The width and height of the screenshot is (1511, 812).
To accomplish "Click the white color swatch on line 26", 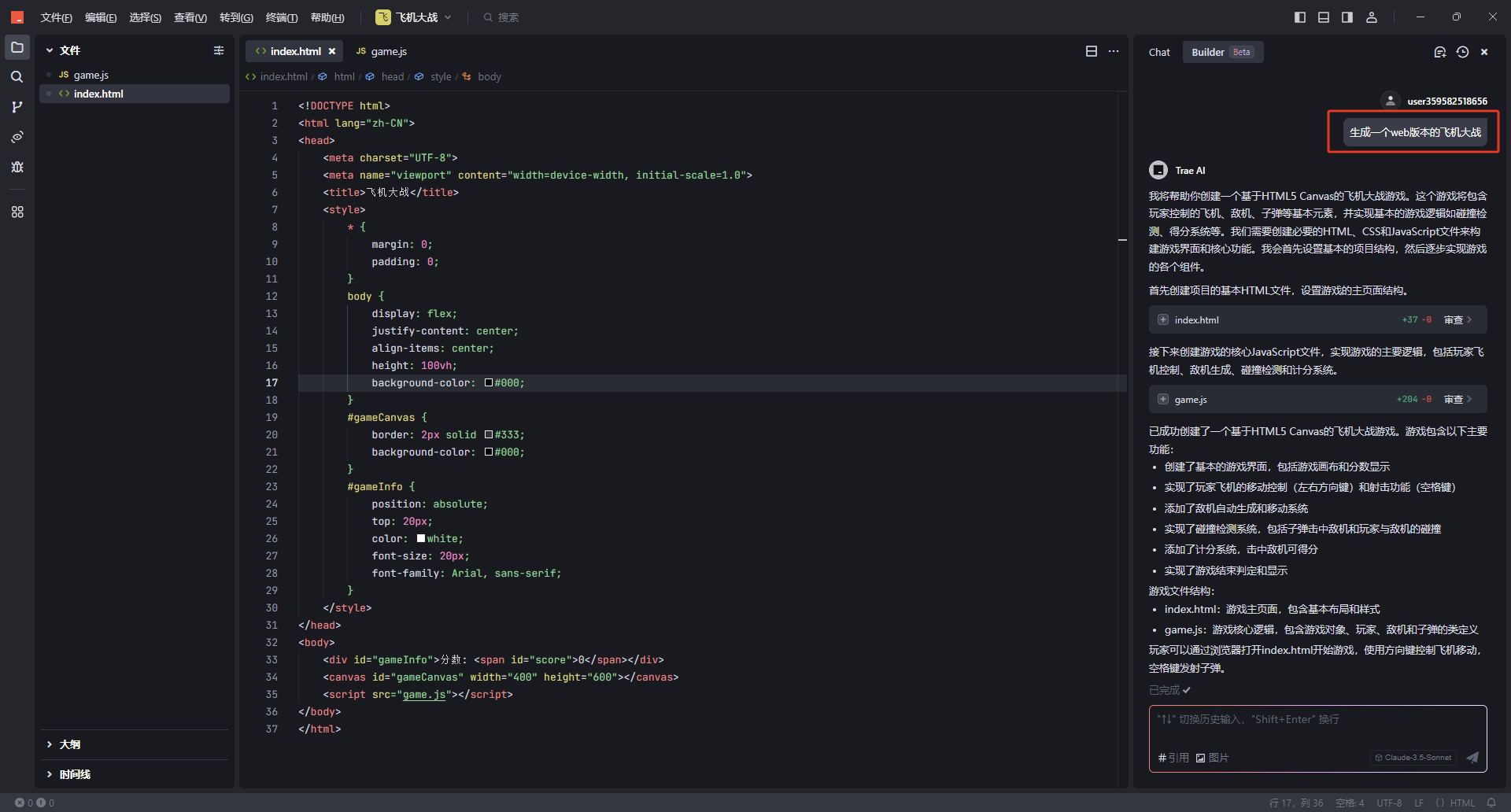I will coord(421,538).
